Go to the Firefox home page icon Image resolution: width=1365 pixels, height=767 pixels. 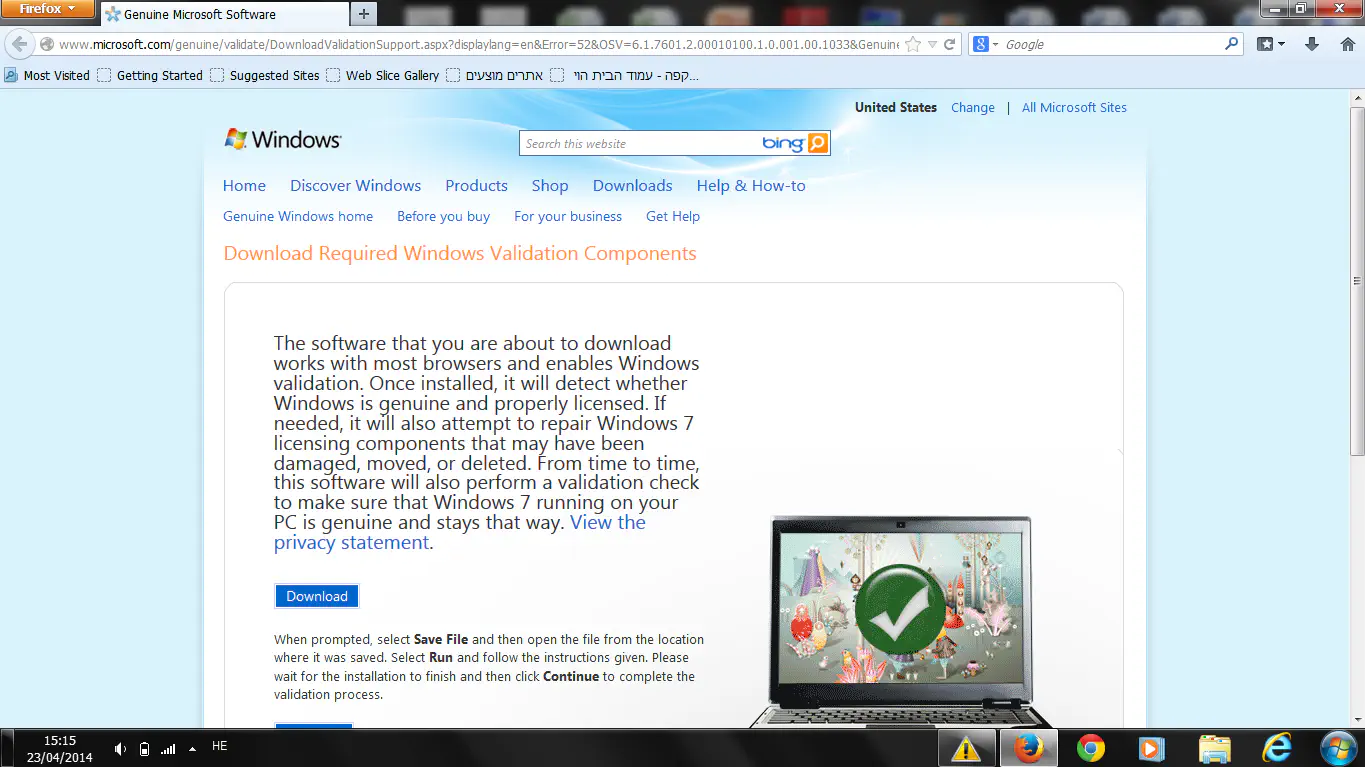[1346, 45]
